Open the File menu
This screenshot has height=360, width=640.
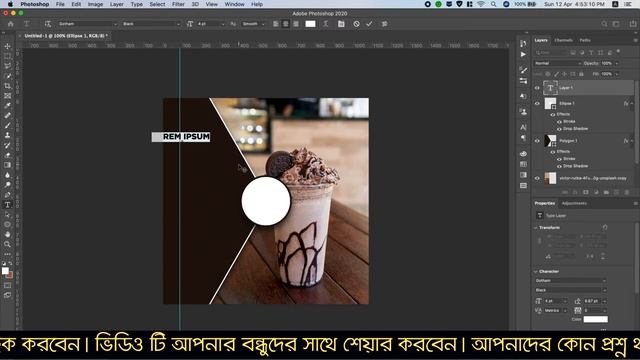pos(60,4)
